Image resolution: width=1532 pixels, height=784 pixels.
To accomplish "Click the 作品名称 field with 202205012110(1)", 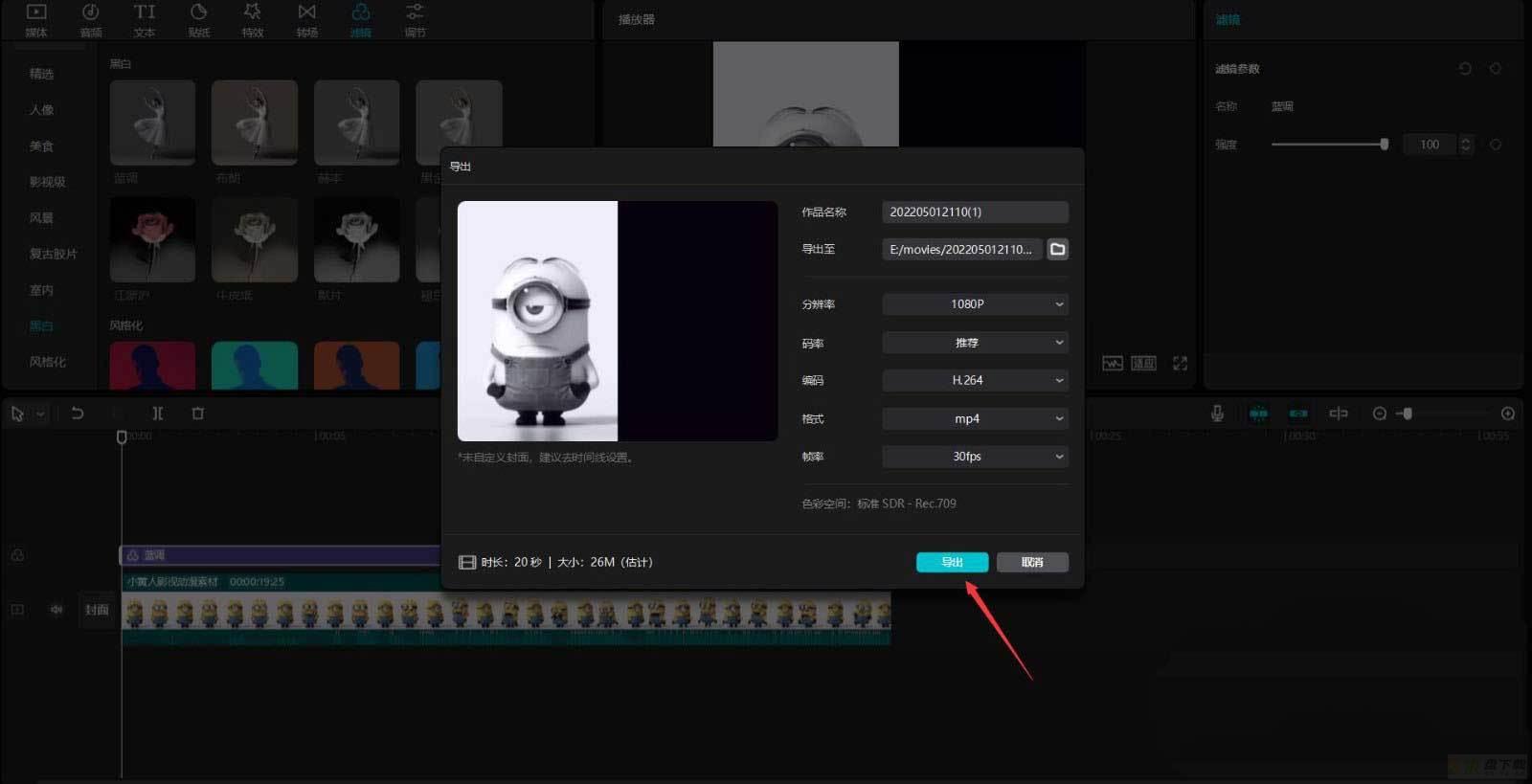I will (975, 212).
